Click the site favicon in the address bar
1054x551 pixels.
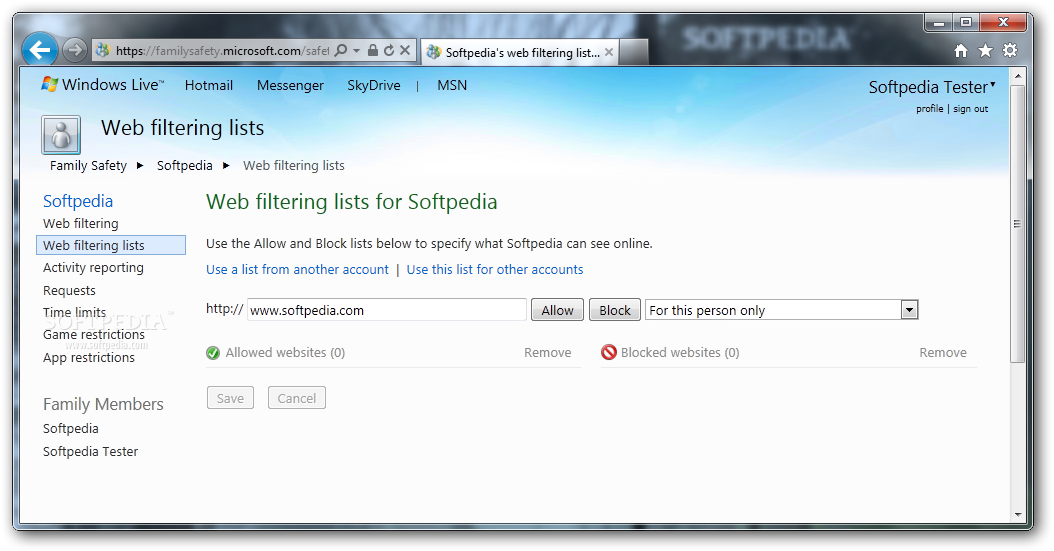(x=103, y=50)
